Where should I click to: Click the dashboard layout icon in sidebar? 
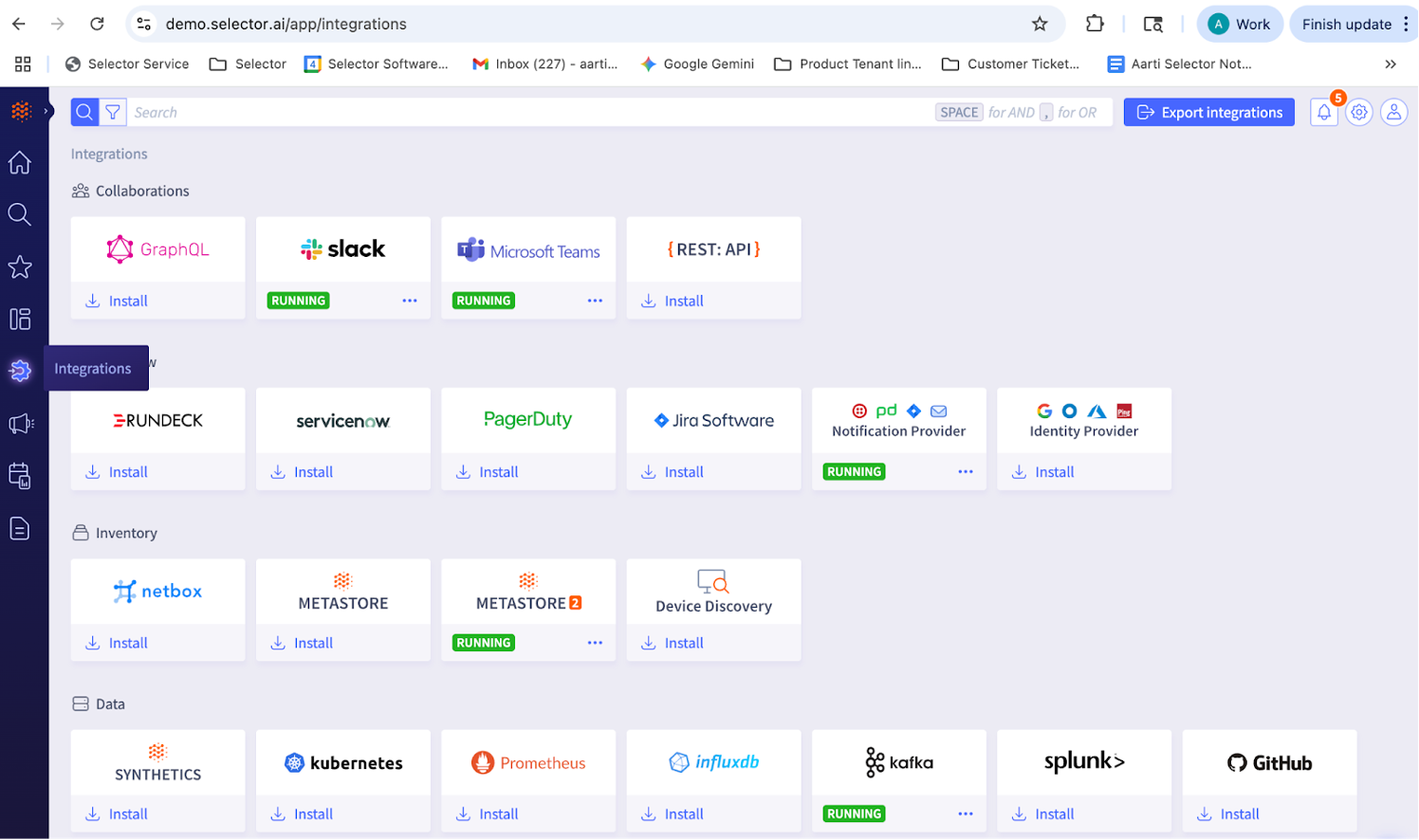[20, 320]
